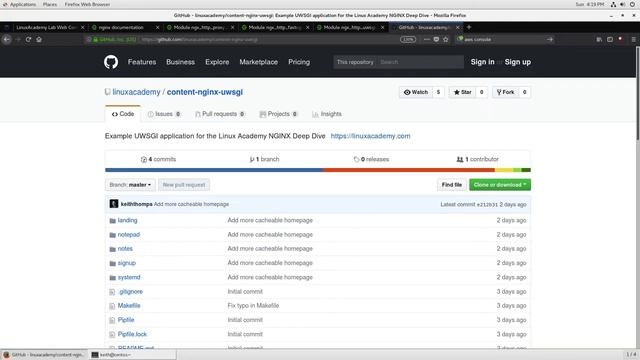Open the https://linuxacademy.com link
The width and height of the screenshot is (640, 360).
370,136
